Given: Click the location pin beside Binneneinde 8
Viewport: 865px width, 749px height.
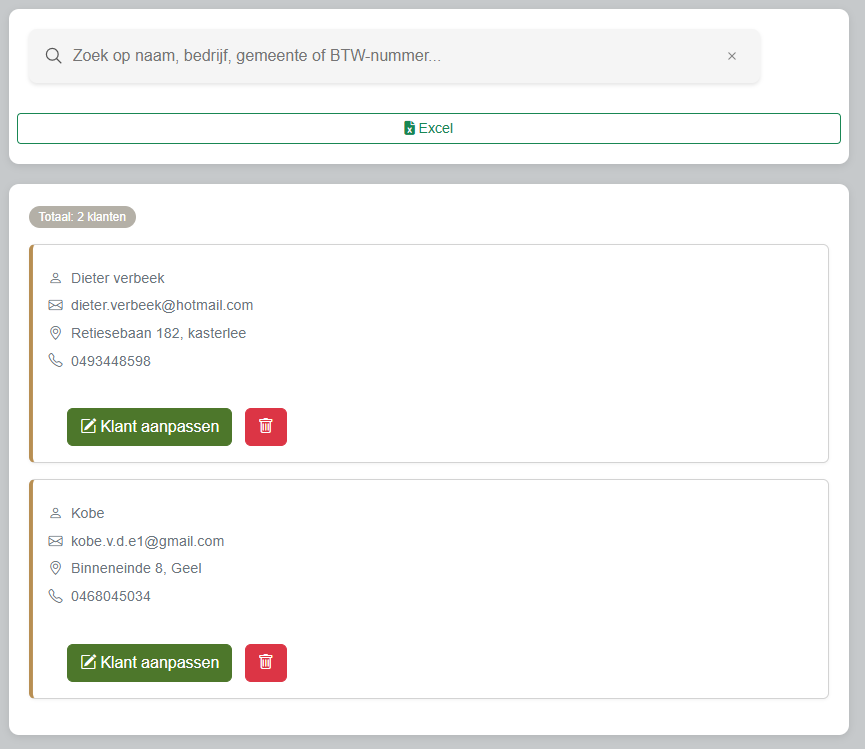Looking at the screenshot, I should tap(55, 568).
